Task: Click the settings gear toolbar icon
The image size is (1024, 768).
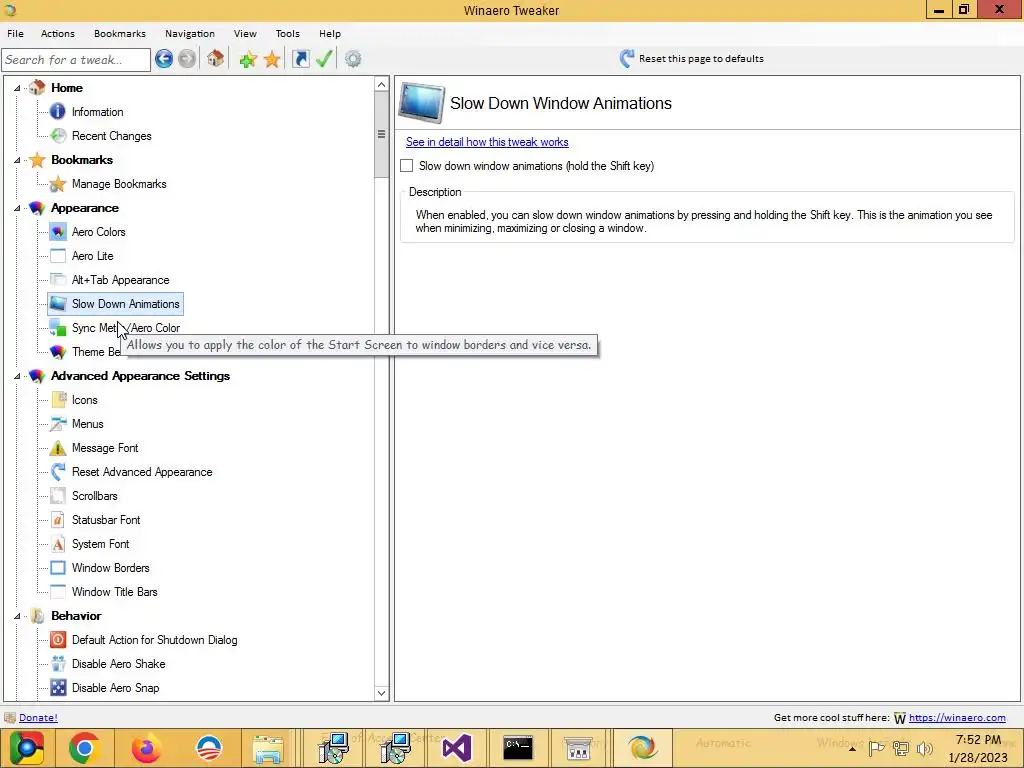Action: pos(353,59)
